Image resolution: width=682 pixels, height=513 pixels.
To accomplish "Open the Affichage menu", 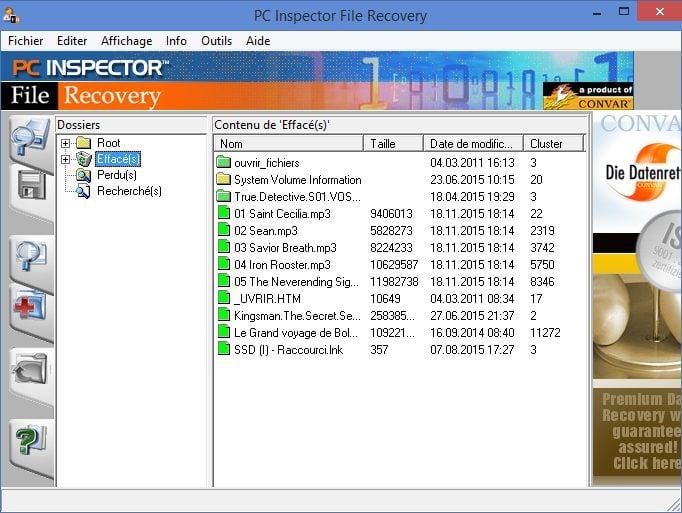I will [x=127, y=41].
